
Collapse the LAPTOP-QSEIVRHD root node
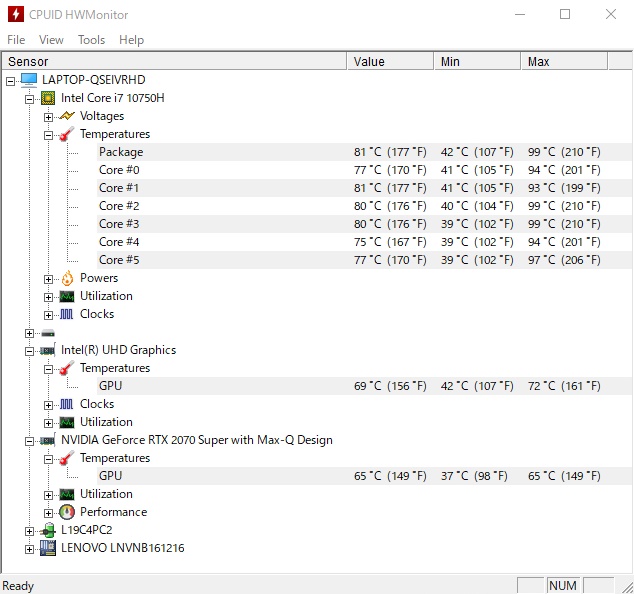[11, 81]
